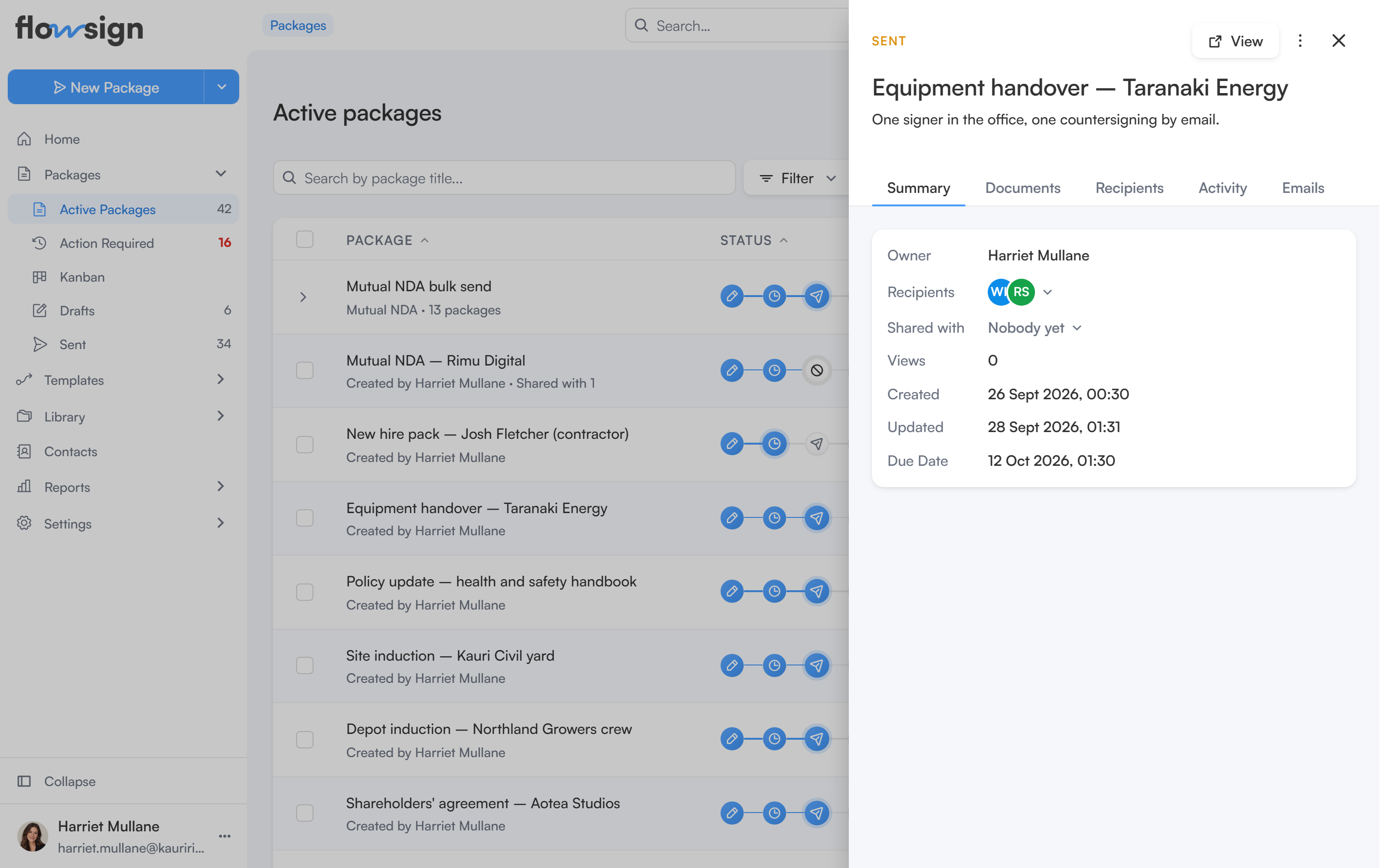The image size is (1389, 868).
Task: Click the edit stage icon for Policy update row
Action: click(x=732, y=591)
